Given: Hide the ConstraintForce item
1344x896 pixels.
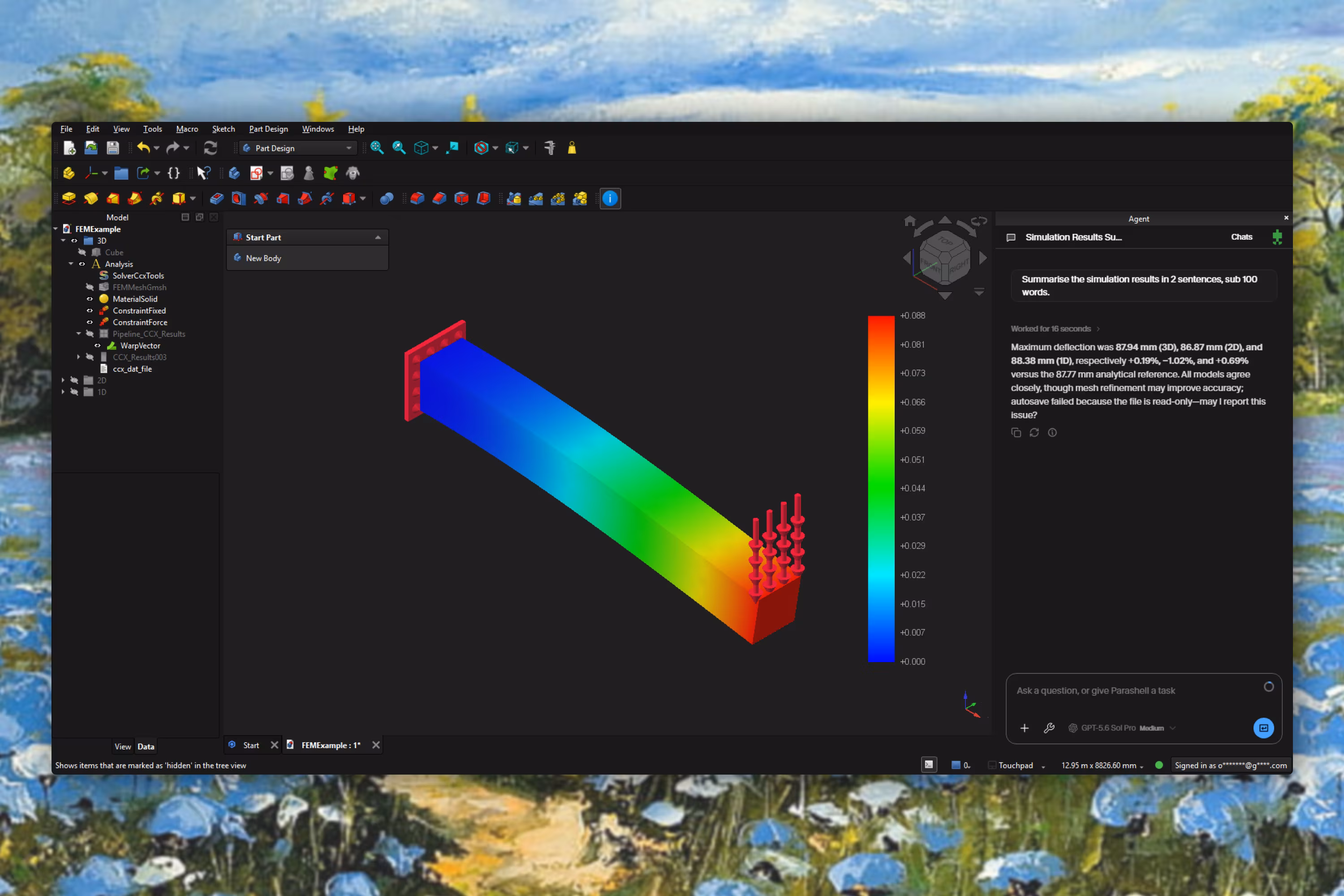Looking at the screenshot, I should click(90, 322).
